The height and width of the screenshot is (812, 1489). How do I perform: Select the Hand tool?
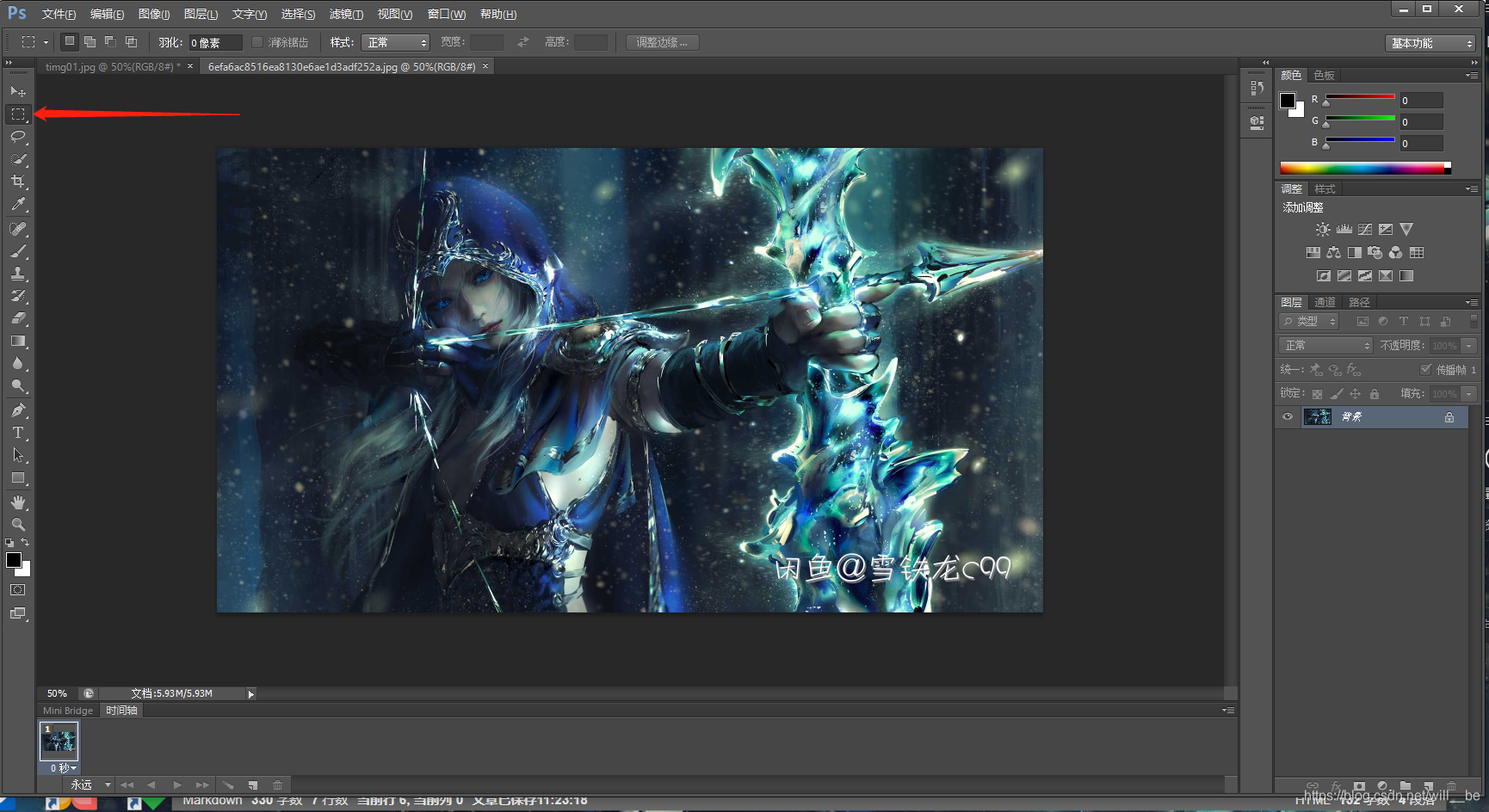pyautogui.click(x=18, y=502)
